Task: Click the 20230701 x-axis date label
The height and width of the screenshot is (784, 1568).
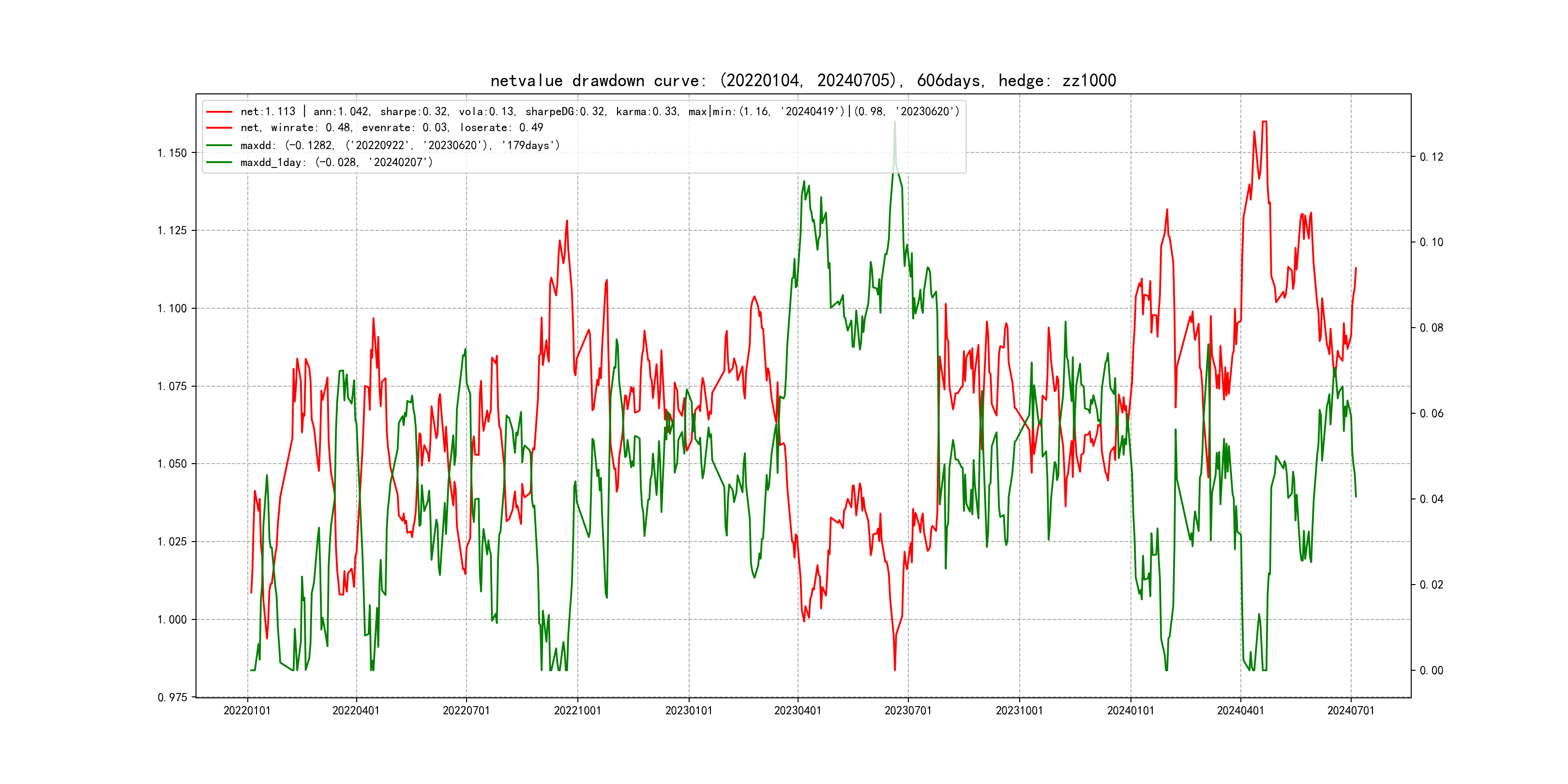Action: pos(907,710)
